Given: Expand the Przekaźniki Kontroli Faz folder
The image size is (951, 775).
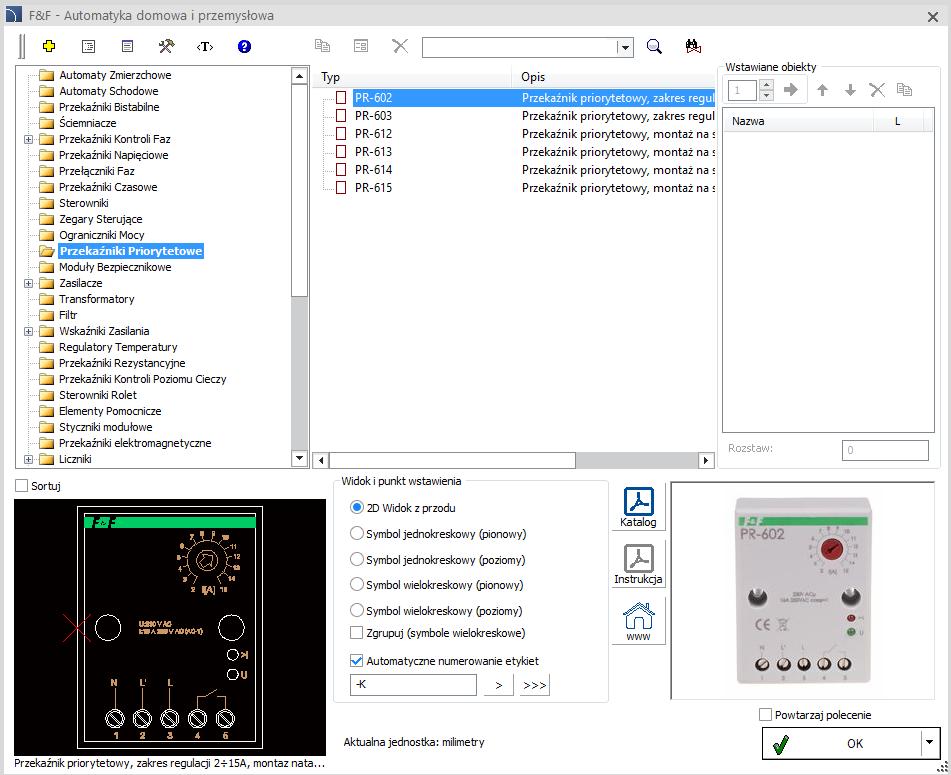Looking at the screenshot, I should [x=28, y=139].
